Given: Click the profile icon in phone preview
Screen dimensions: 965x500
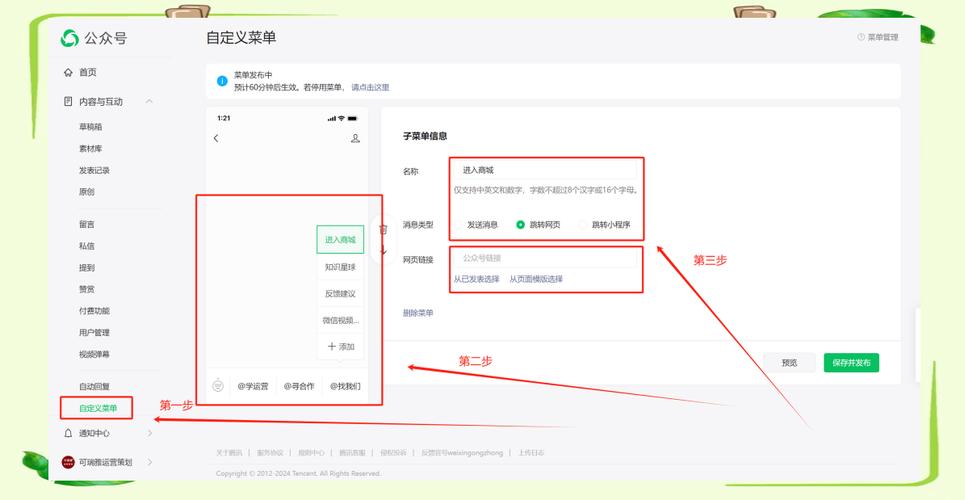Looking at the screenshot, I should pyautogui.click(x=355, y=138).
